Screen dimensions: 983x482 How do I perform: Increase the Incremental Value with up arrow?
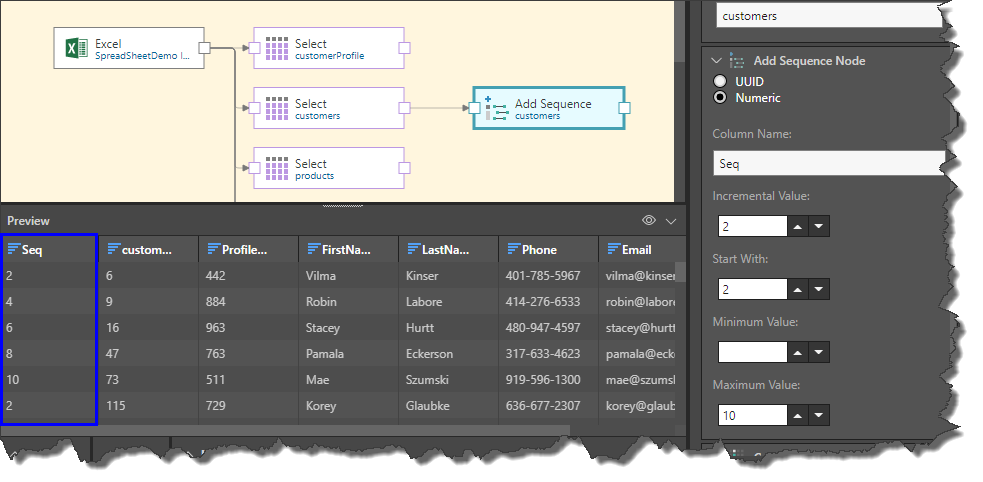pos(798,227)
